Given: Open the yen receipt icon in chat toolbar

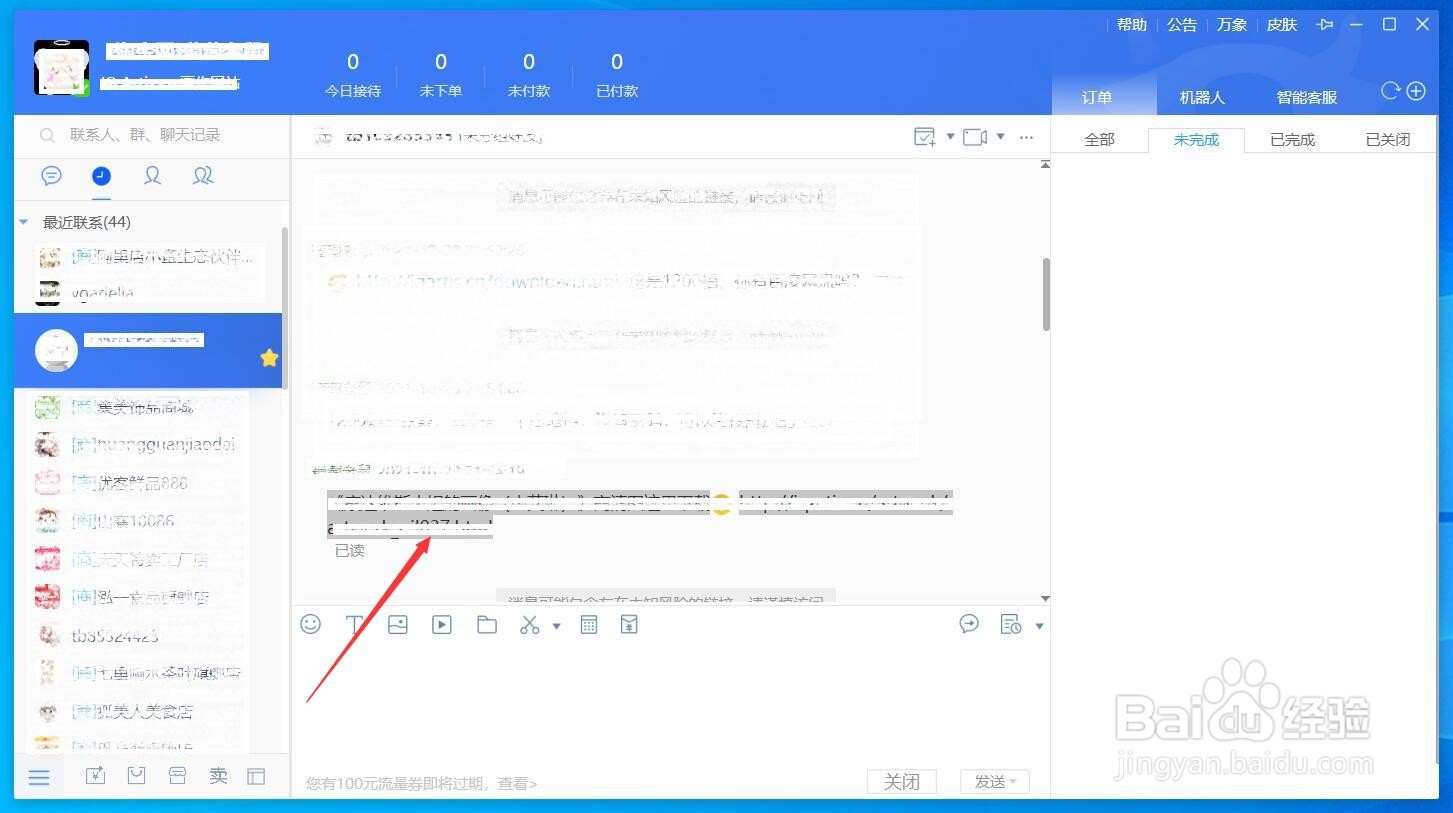Looking at the screenshot, I should point(629,624).
